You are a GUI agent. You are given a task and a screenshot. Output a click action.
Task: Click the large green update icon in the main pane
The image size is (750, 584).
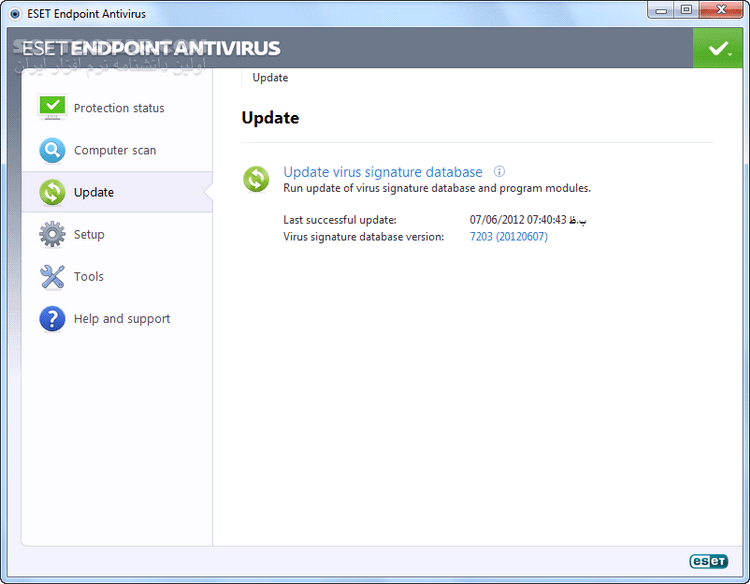[x=256, y=179]
